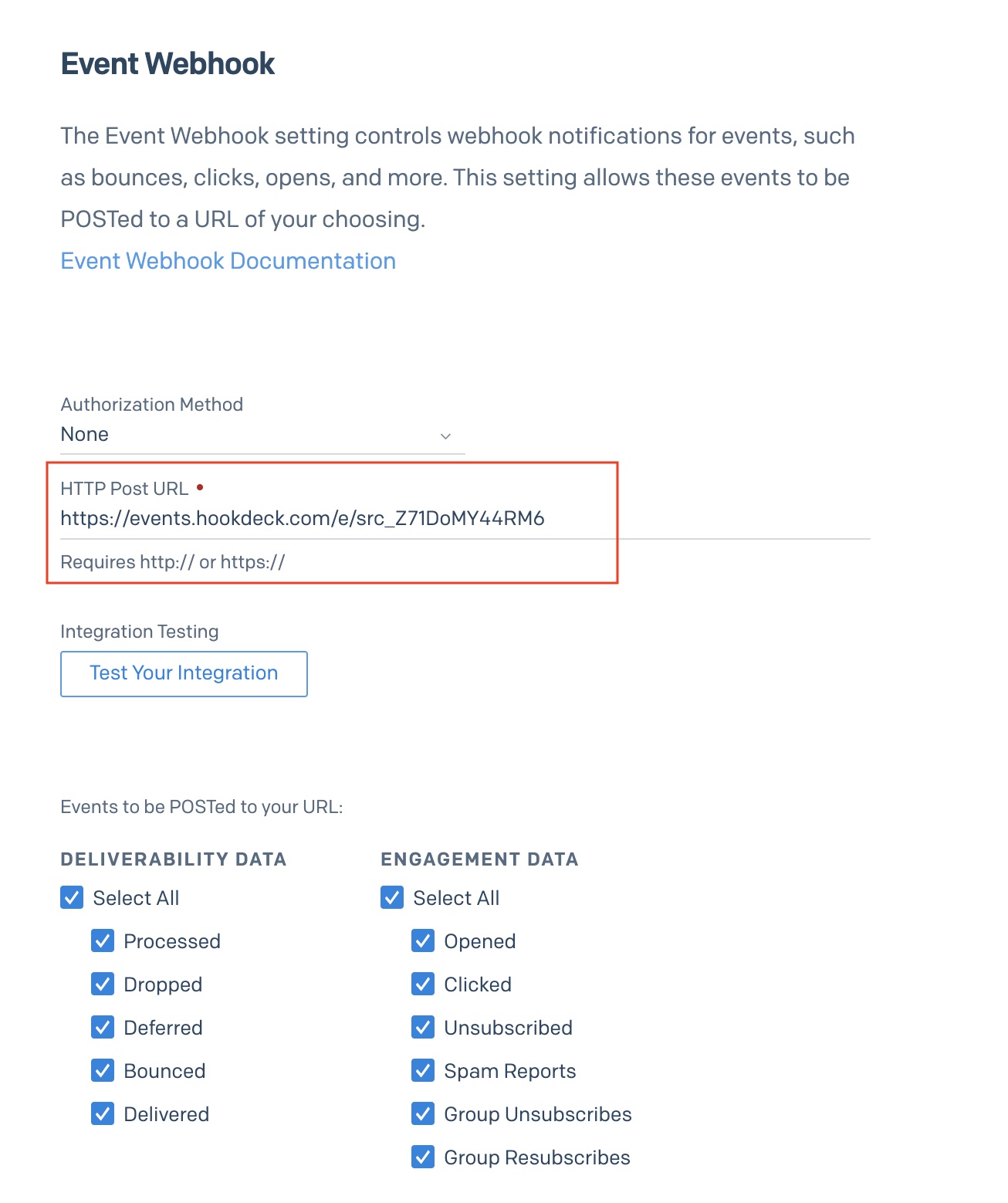Uncheck Select All under Deliverability Data
This screenshot has width=1008, height=1203.
point(70,897)
